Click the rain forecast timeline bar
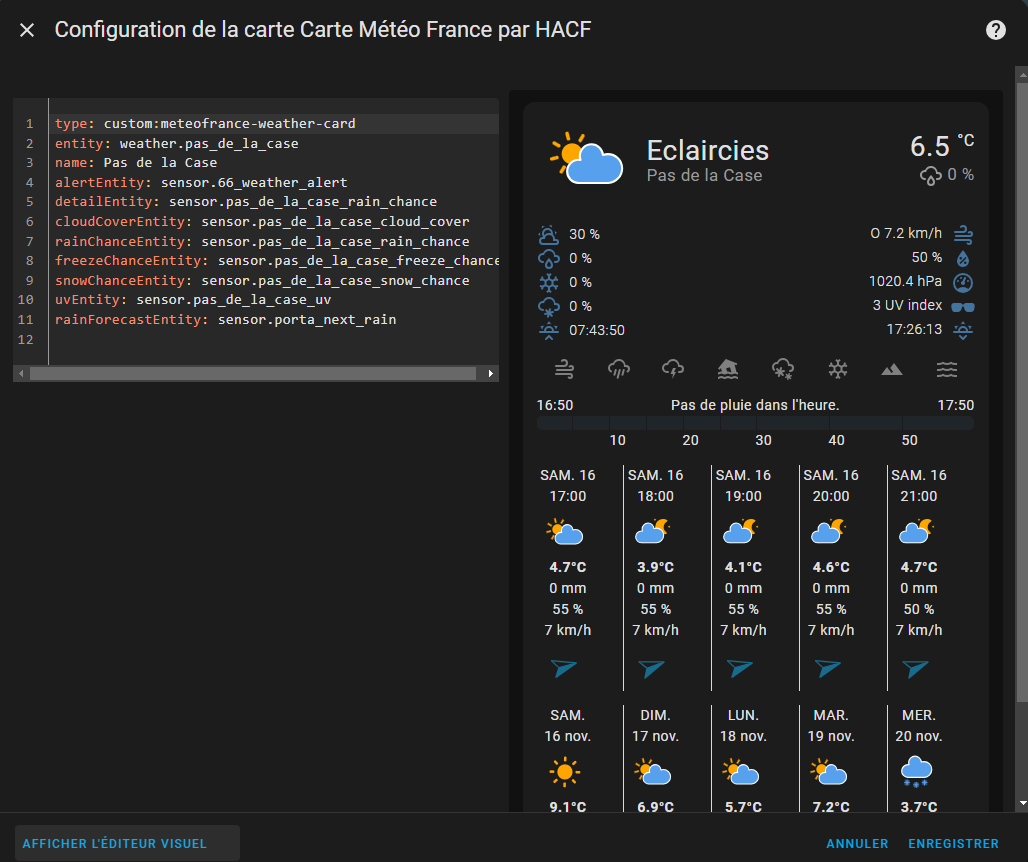Viewport: 1028px width, 862px height. pyautogui.click(x=755, y=423)
